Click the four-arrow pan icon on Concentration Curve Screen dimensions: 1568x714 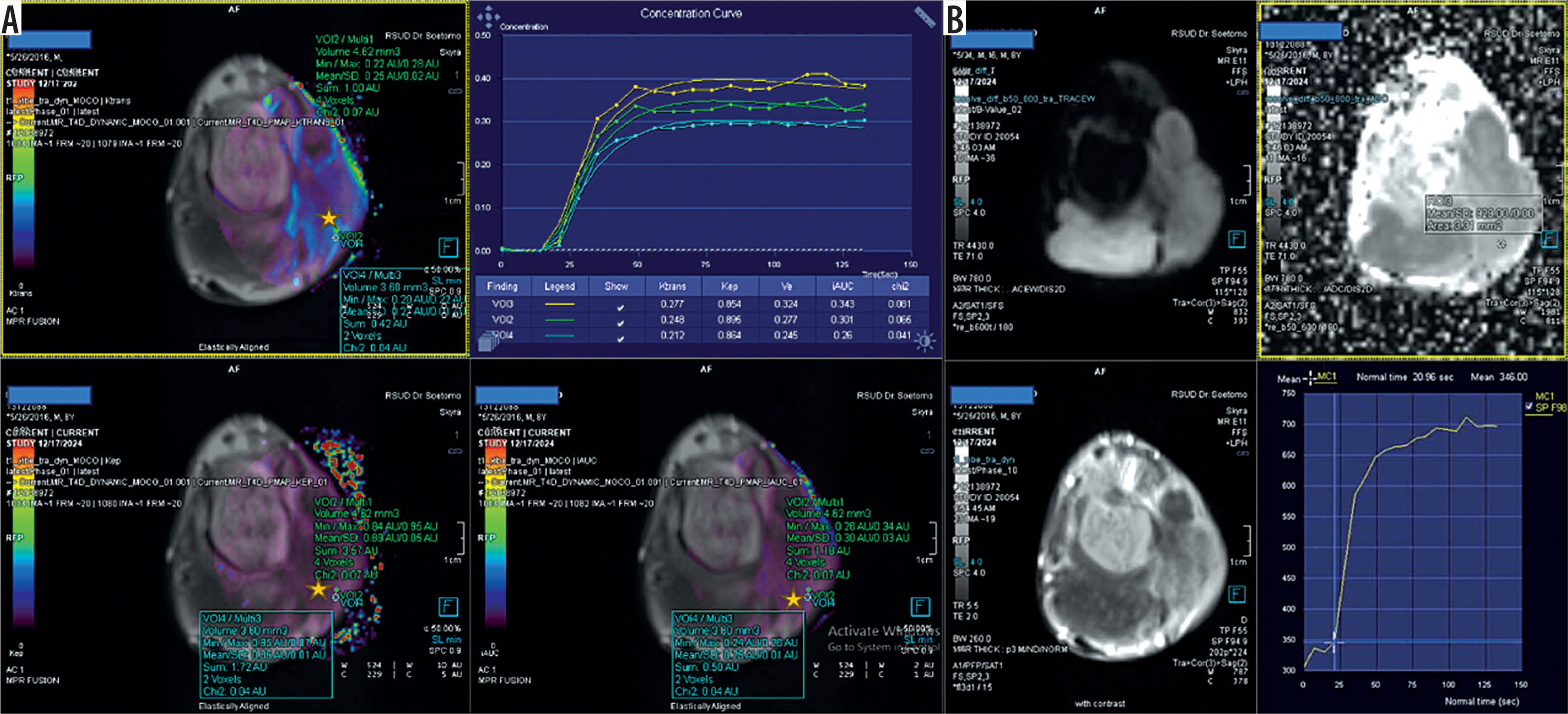pyautogui.click(x=488, y=17)
